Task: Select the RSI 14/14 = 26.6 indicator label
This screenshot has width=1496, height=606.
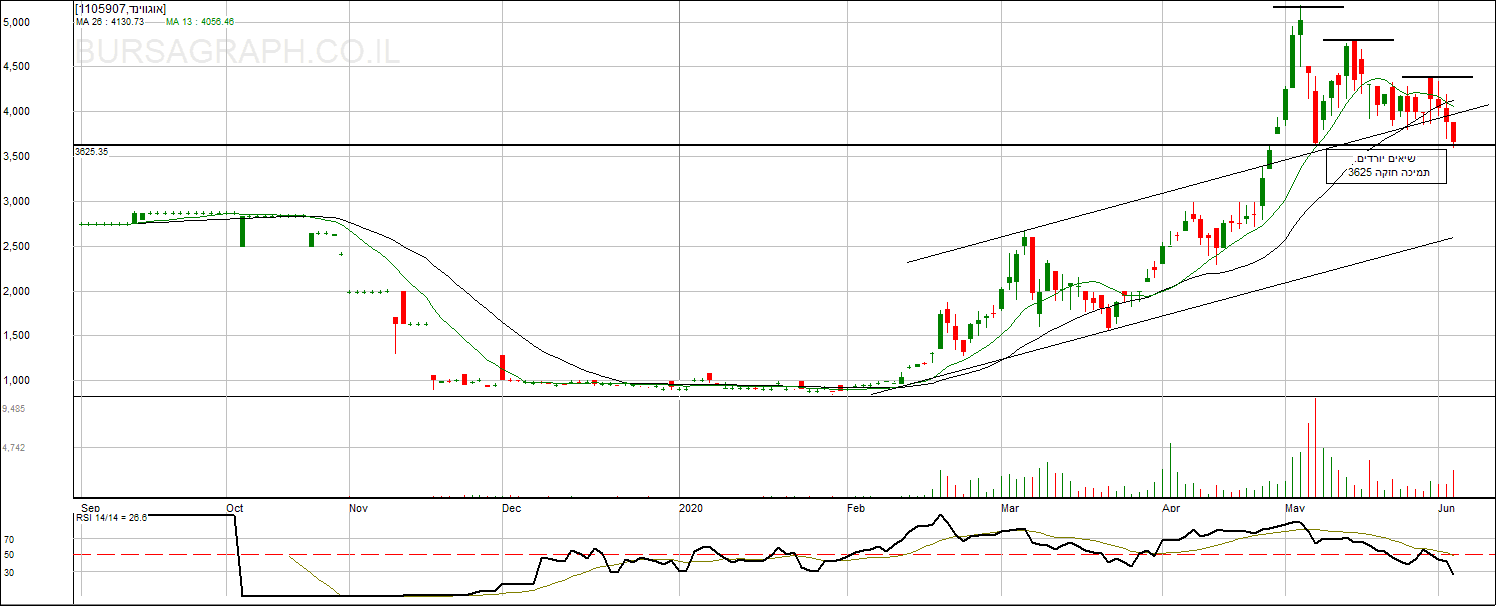Action: pos(112,518)
